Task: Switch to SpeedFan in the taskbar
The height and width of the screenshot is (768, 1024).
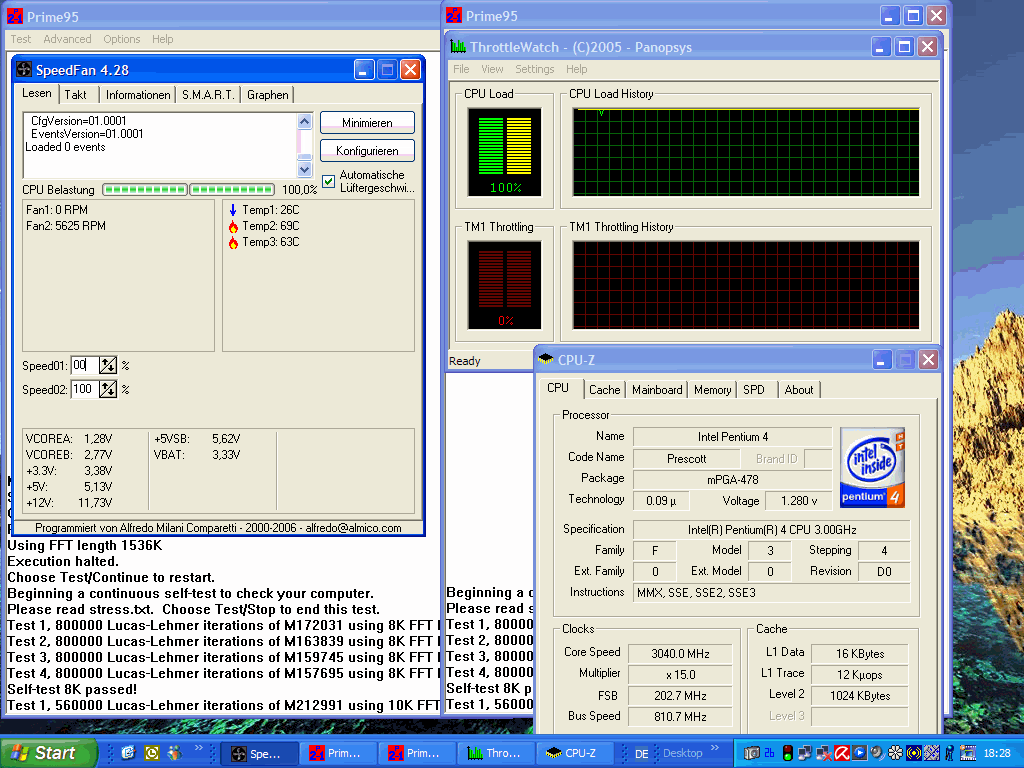Action: [258, 753]
